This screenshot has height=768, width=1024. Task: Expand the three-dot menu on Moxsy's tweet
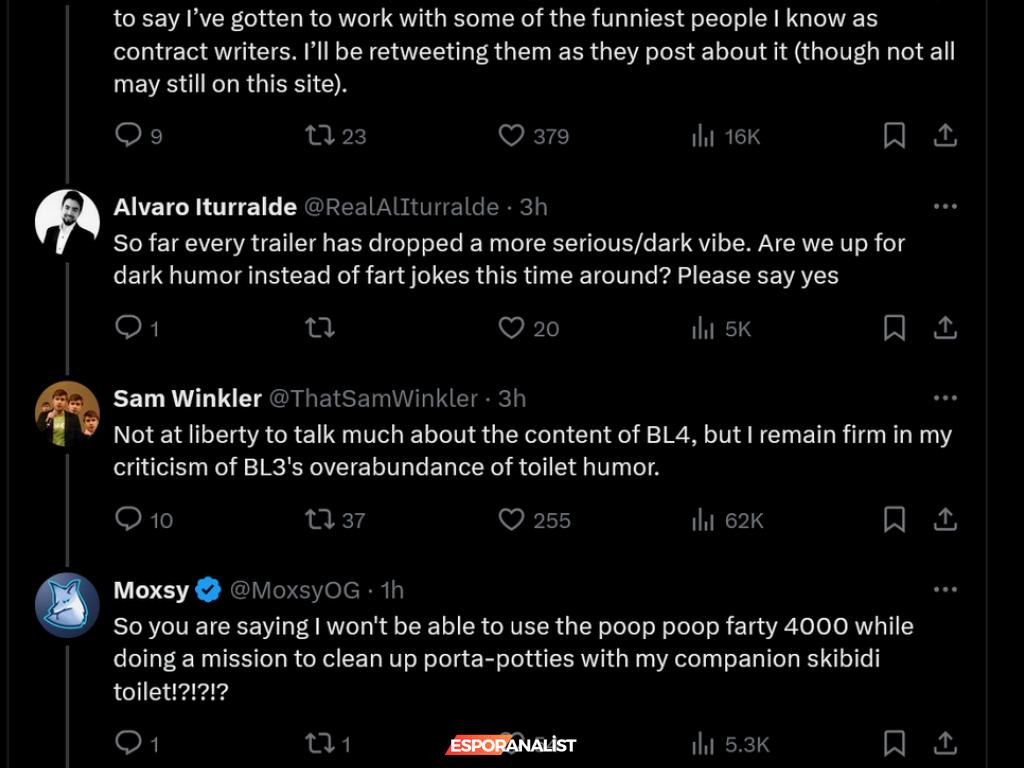click(x=944, y=590)
